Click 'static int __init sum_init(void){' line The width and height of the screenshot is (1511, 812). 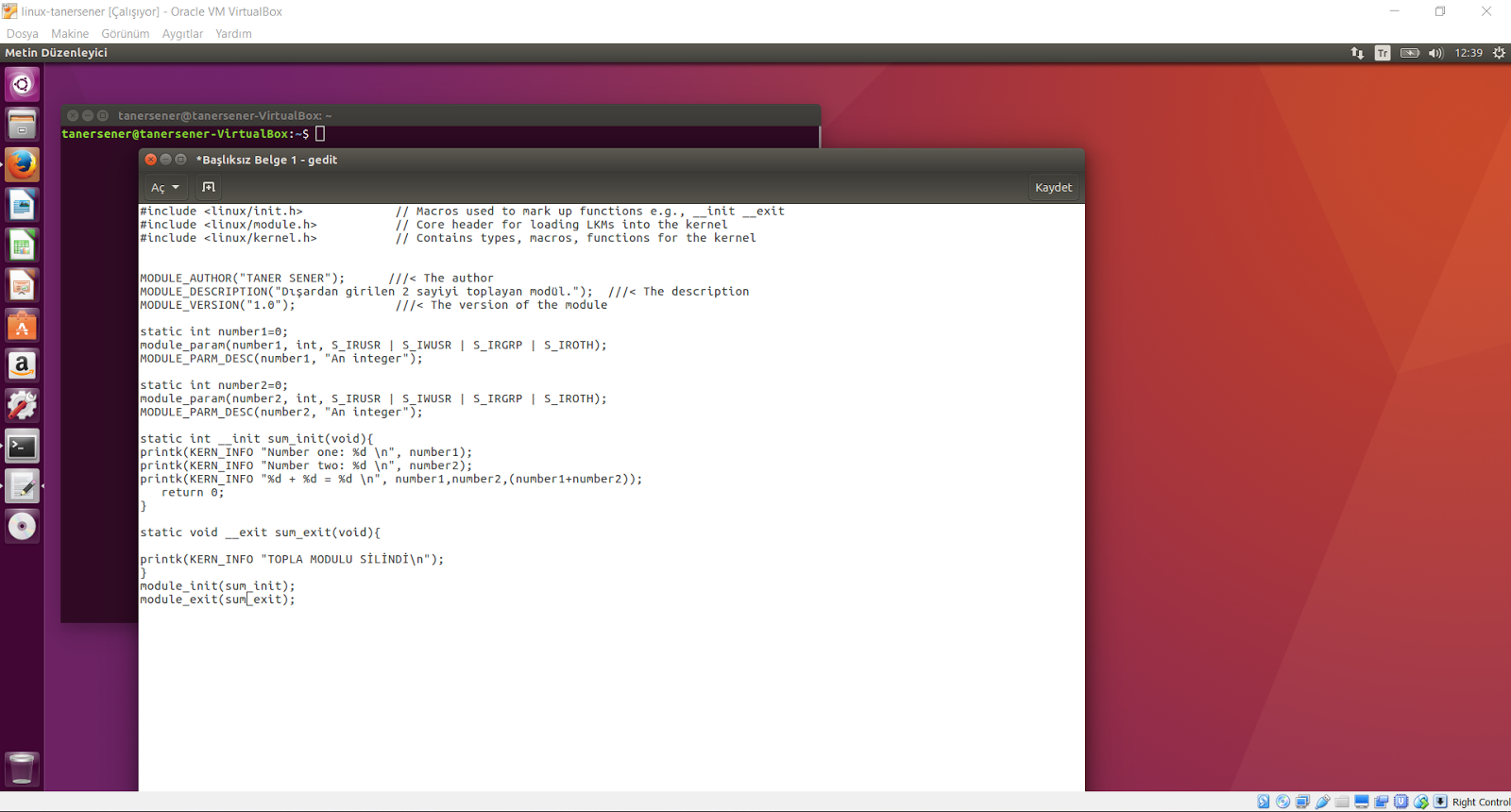(257, 439)
